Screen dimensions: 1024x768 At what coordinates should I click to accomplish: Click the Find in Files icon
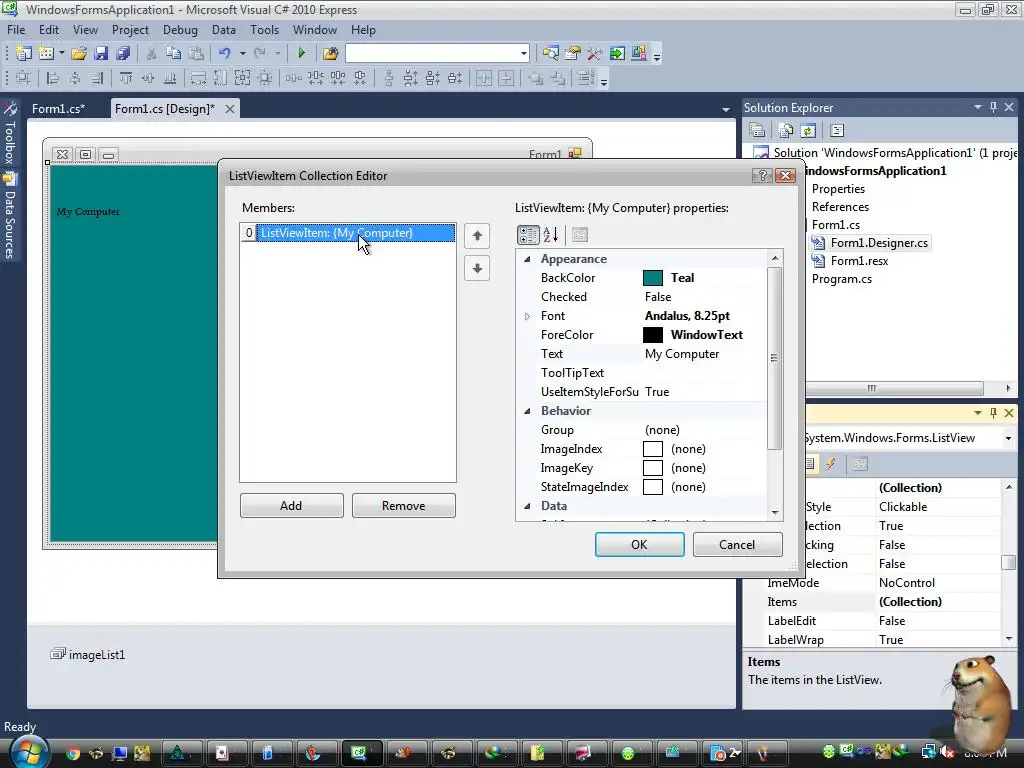[x=330, y=54]
